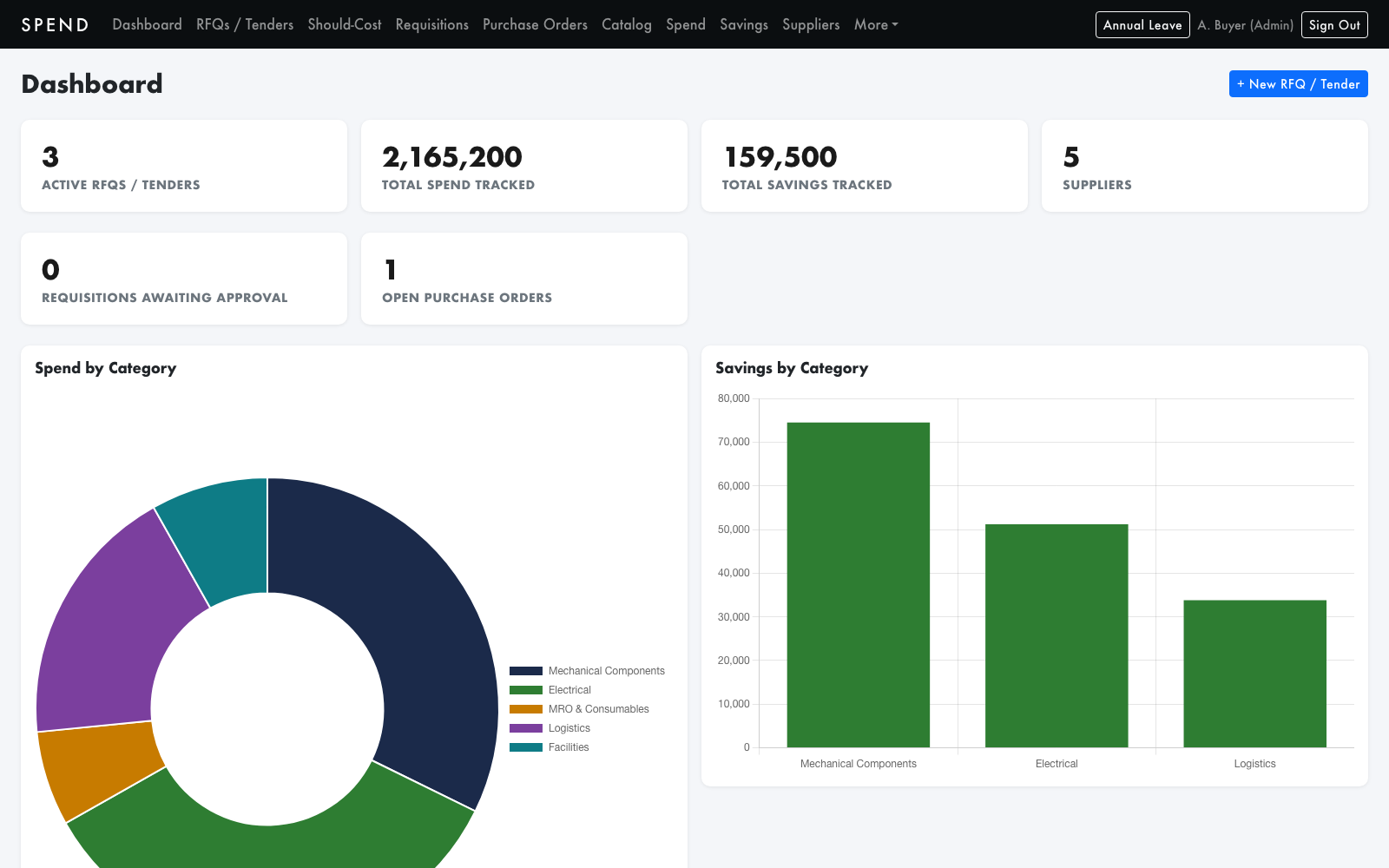Click the Dashboard page title

click(x=92, y=83)
